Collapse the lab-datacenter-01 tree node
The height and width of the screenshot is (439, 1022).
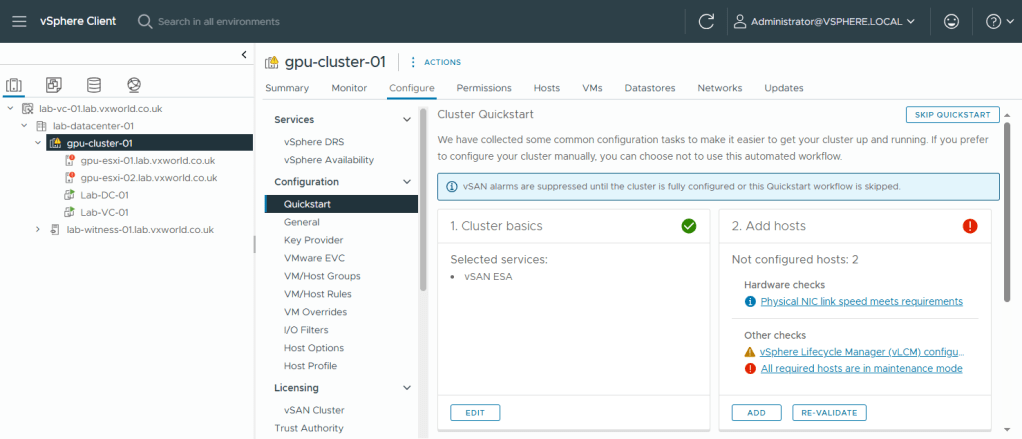coord(24,126)
